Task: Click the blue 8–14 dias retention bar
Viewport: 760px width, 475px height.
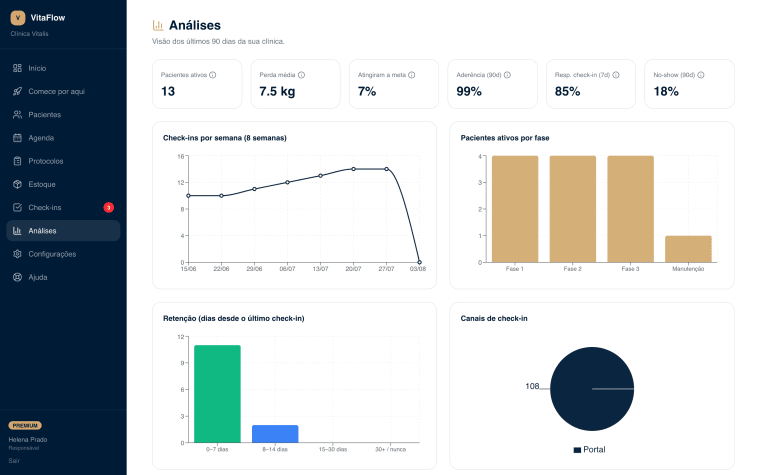Action: tap(275, 434)
